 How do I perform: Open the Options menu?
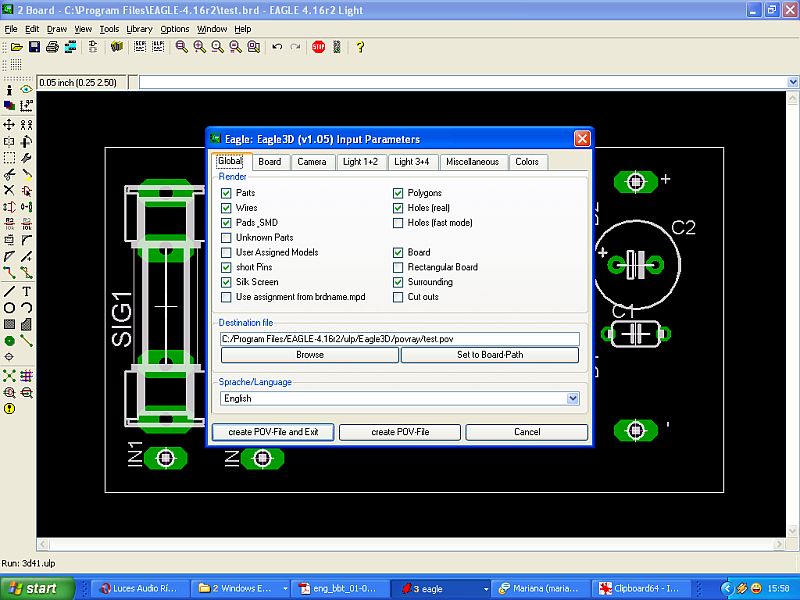click(x=174, y=29)
